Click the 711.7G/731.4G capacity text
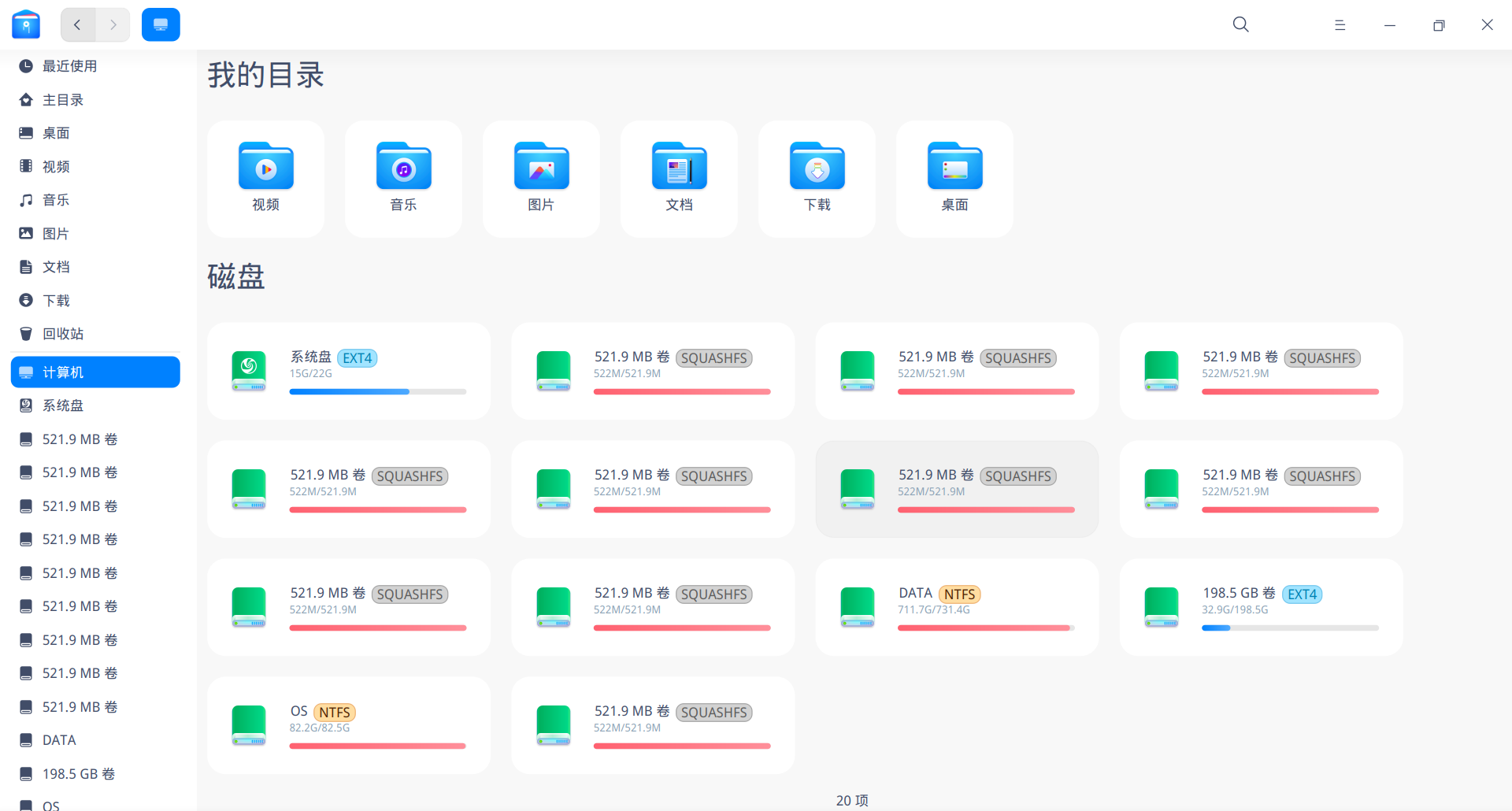Image resolution: width=1512 pixels, height=811 pixels. tap(934, 609)
